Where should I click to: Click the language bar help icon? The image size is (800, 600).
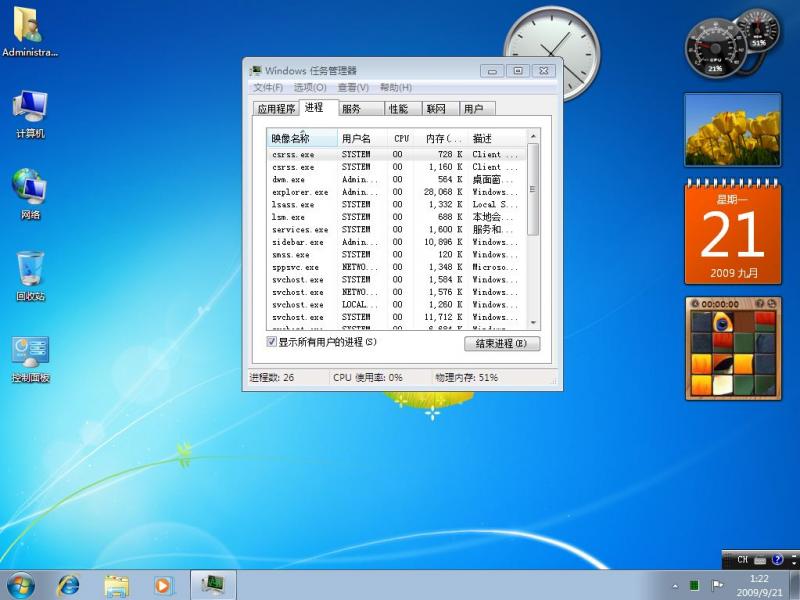[777, 560]
